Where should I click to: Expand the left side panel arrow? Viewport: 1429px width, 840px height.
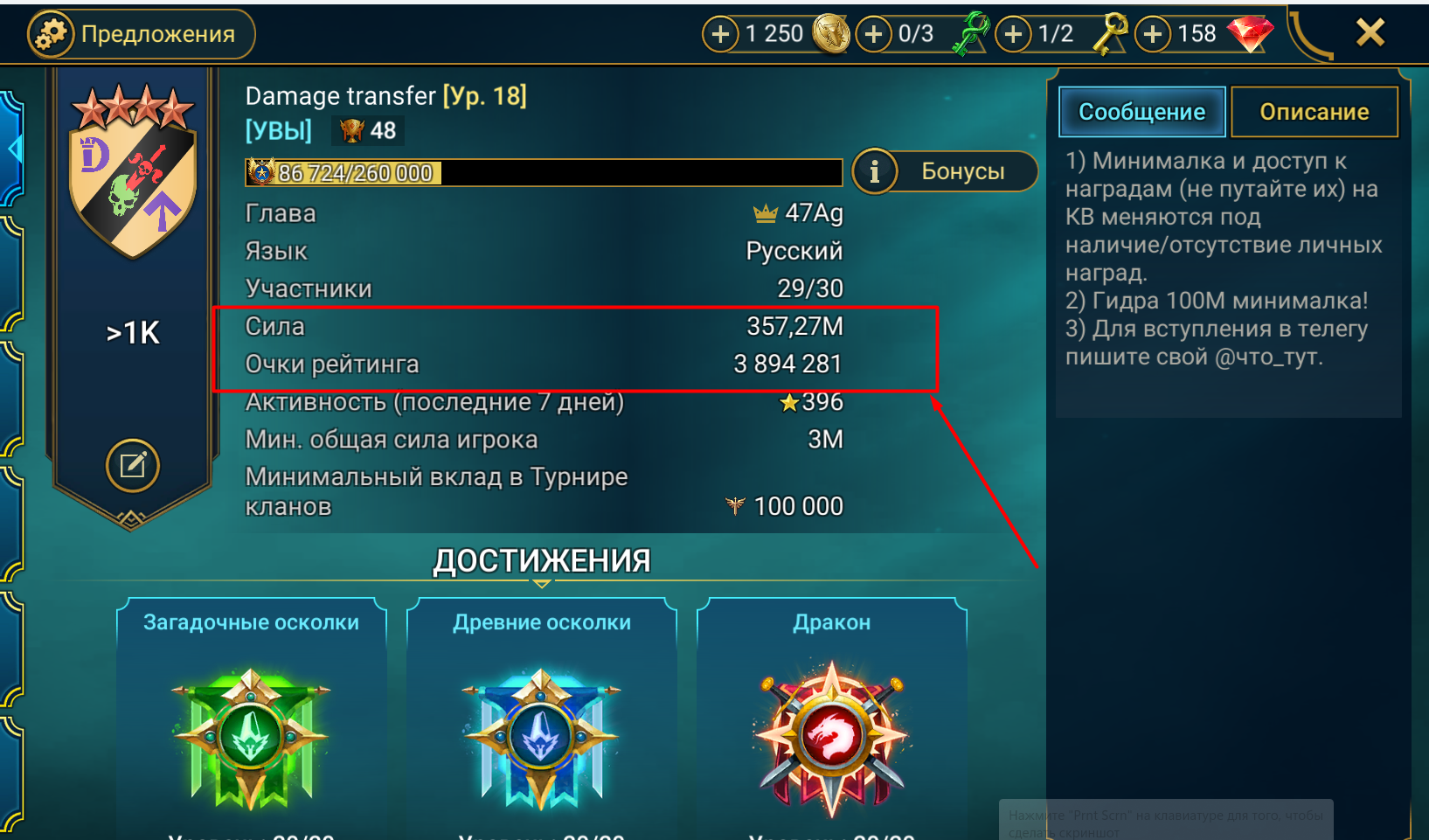[x=14, y=149]
